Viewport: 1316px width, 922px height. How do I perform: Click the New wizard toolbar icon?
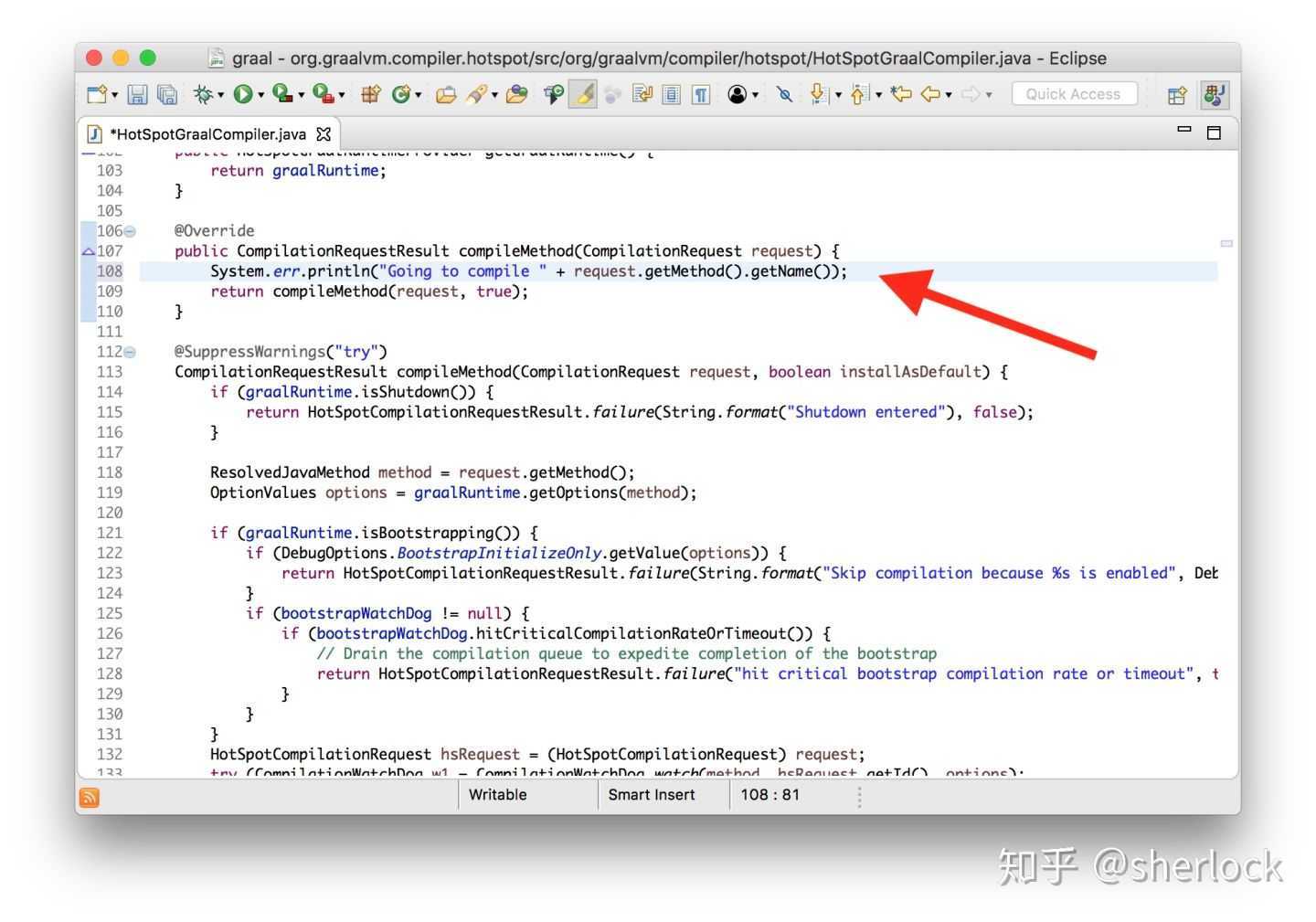tap(96, 94)
